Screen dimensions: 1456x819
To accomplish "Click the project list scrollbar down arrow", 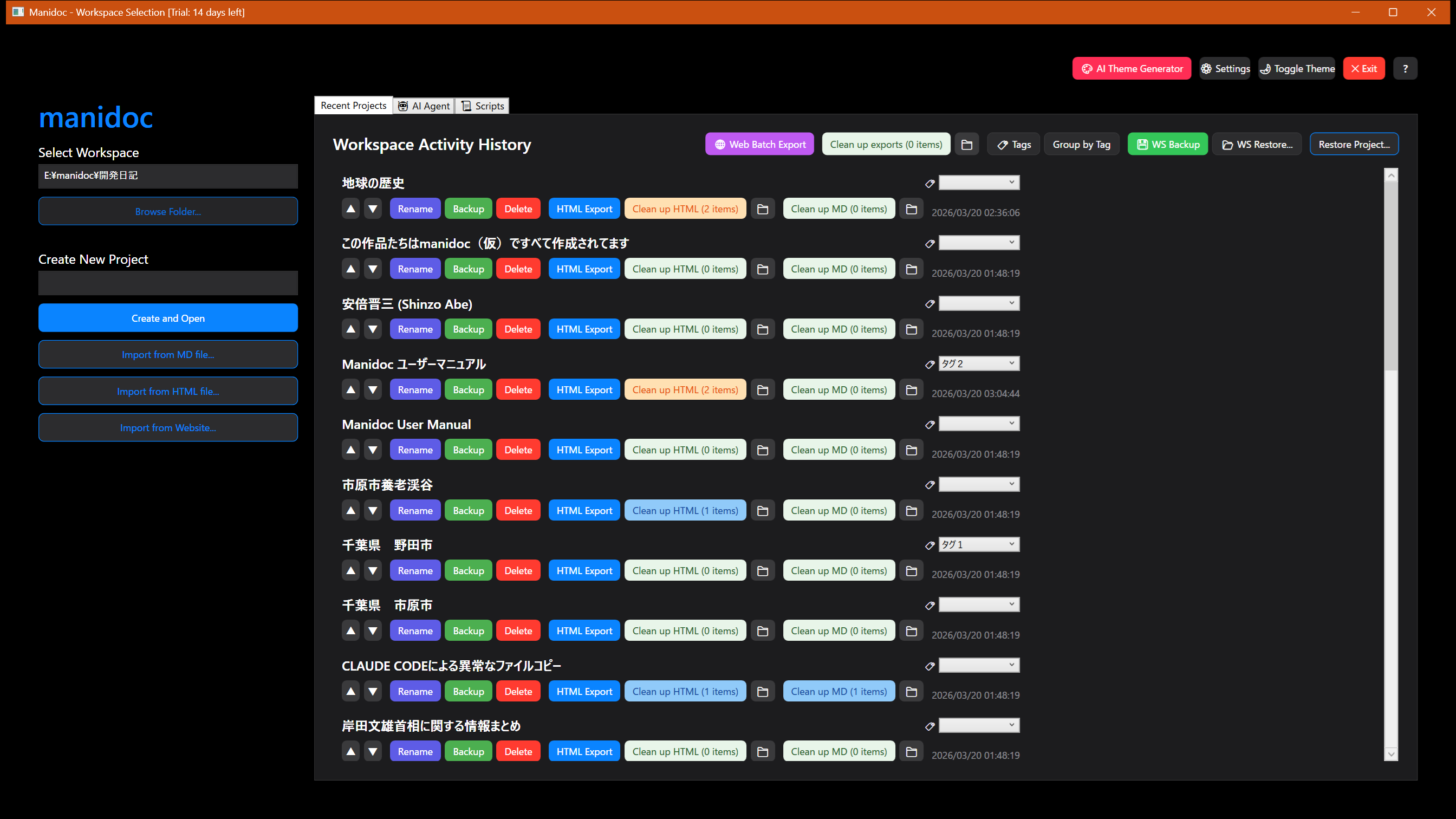I will click(x=1391, y=754).
